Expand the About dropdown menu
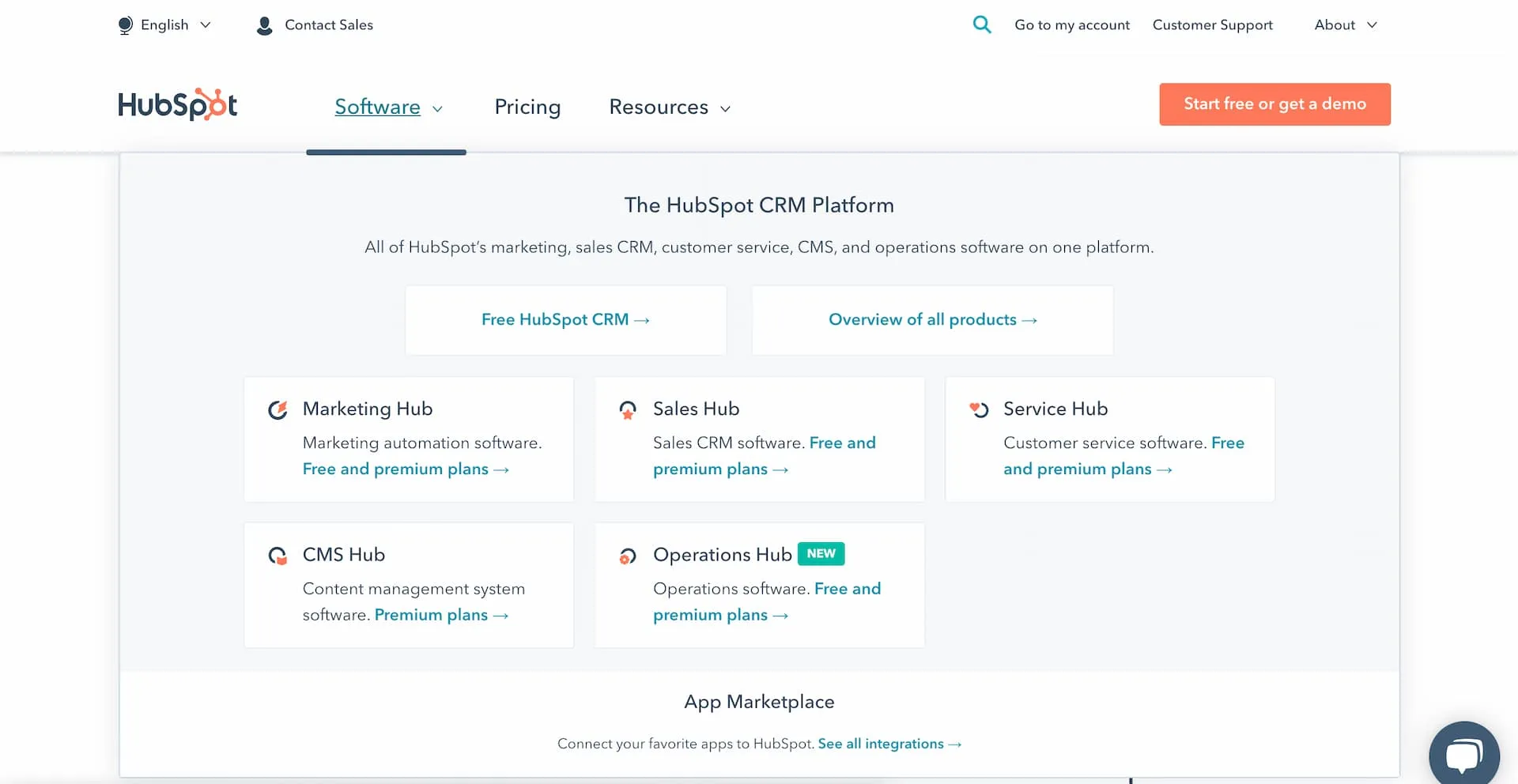Screen dimensions: 1518x784 (1345, 25)
